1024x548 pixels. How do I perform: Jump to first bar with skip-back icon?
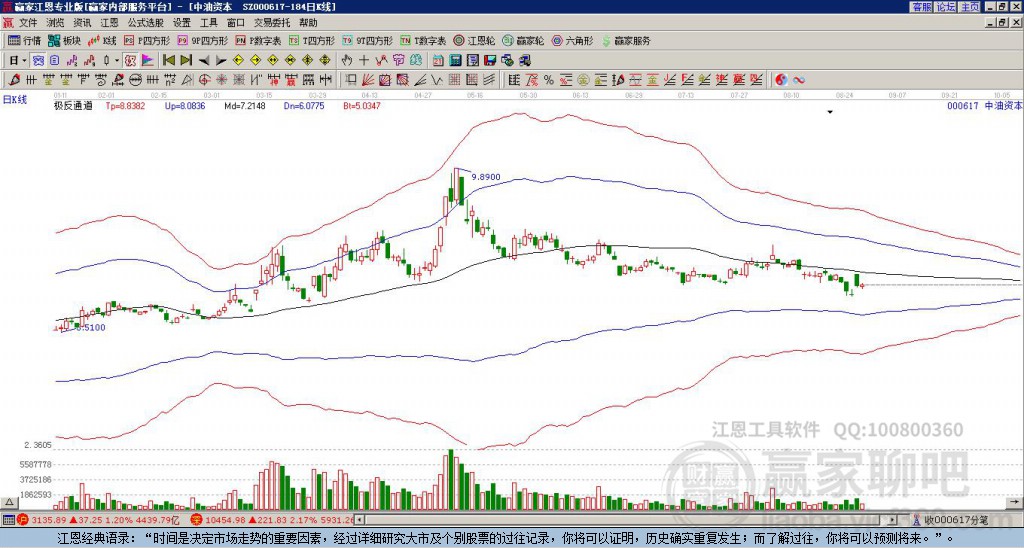pos(168,61)
